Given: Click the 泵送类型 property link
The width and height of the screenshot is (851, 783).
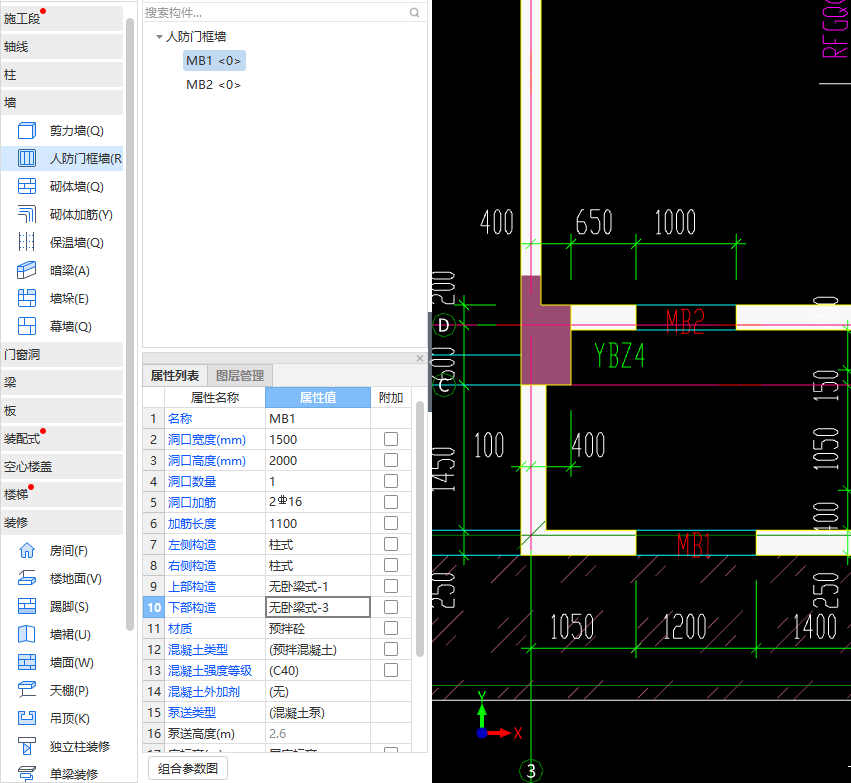Looking at the screenshot, I should tap(192, 712).
